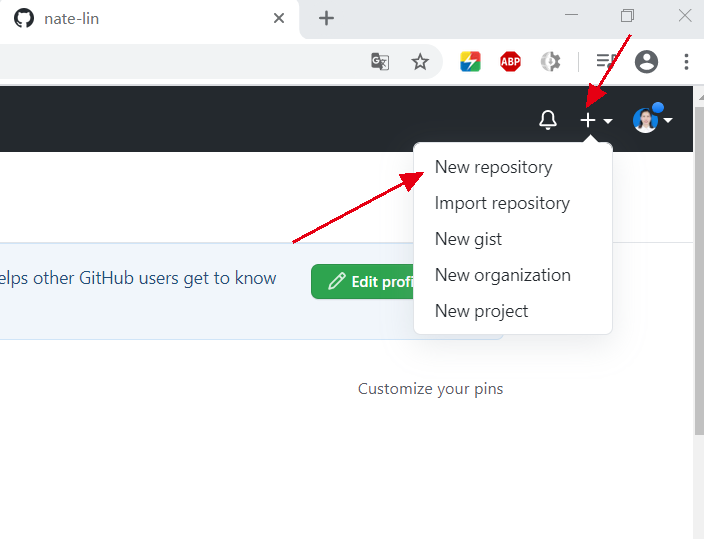The image size is (704, 539).
Task: Select New gist option
Action: [x=468, y=239]
